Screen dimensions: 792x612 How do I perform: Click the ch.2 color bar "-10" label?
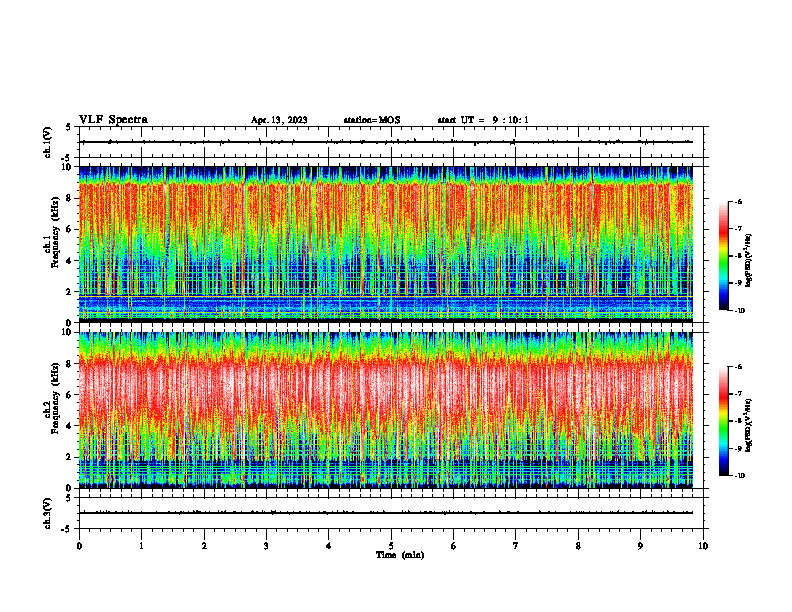click(x=740, y=476)
